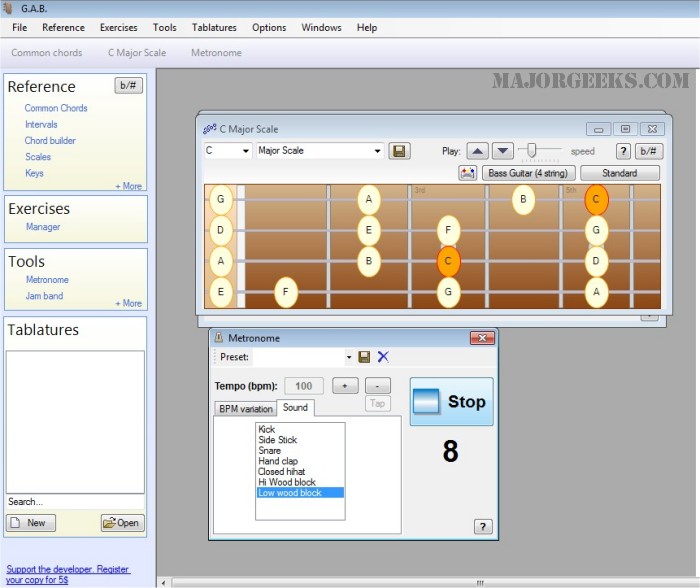Click the Tap tempo button
Viewport: 700px width, 588px height.
coord(378,403)
